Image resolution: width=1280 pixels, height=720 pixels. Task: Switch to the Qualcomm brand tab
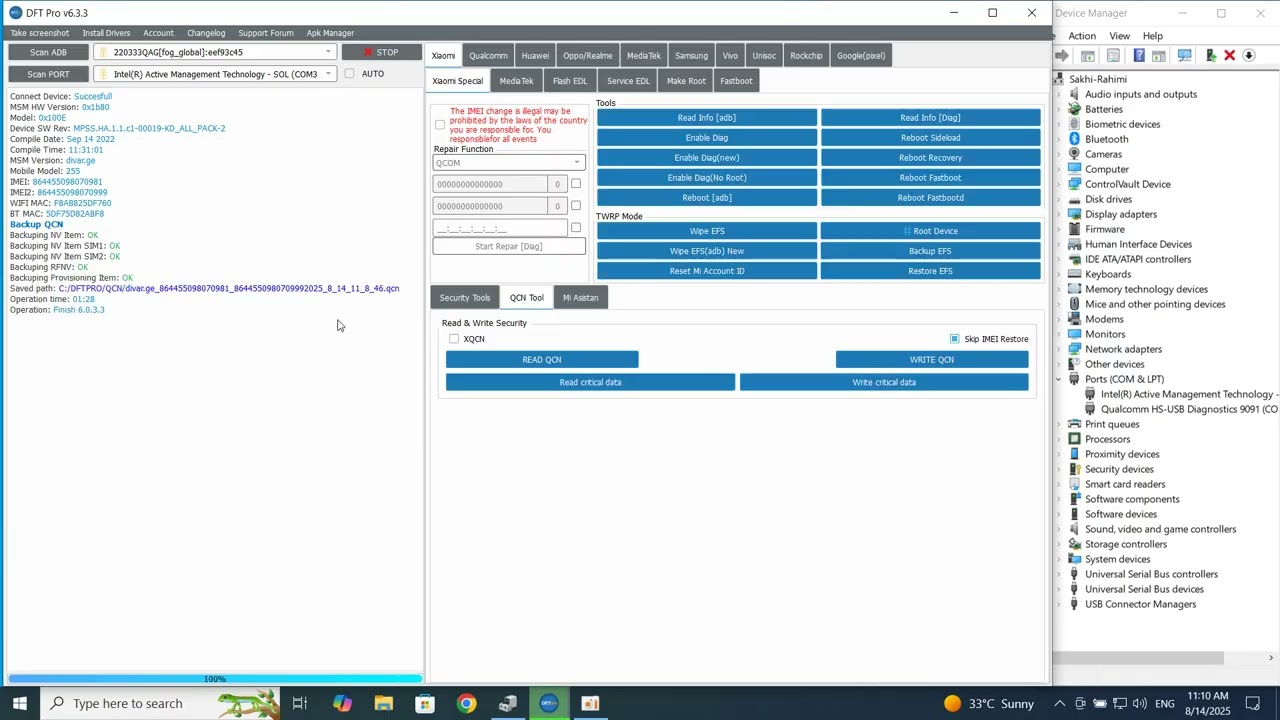[488, 56]
